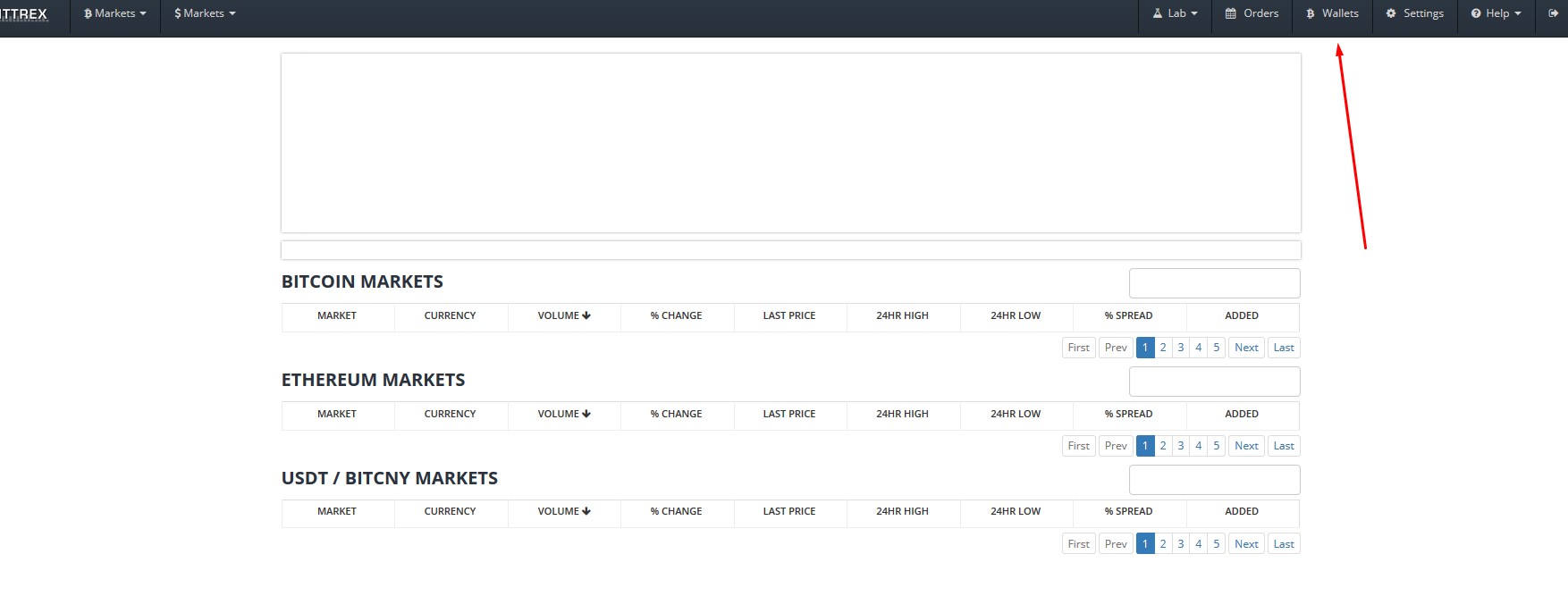This screenshot has width=1568, height=613.
Task: Open the Wallets page
Action: [x=1332, y=13]
